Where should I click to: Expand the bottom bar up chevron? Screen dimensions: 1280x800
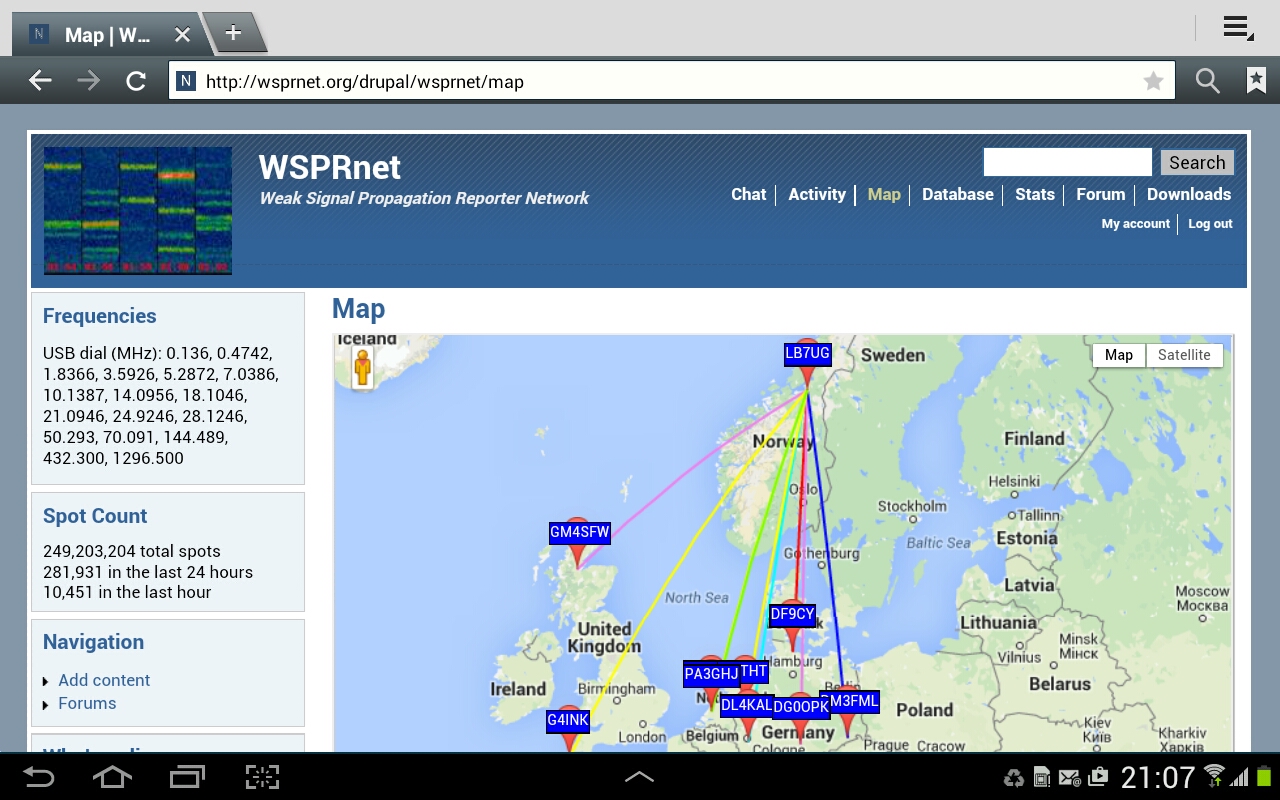[639, 777]
